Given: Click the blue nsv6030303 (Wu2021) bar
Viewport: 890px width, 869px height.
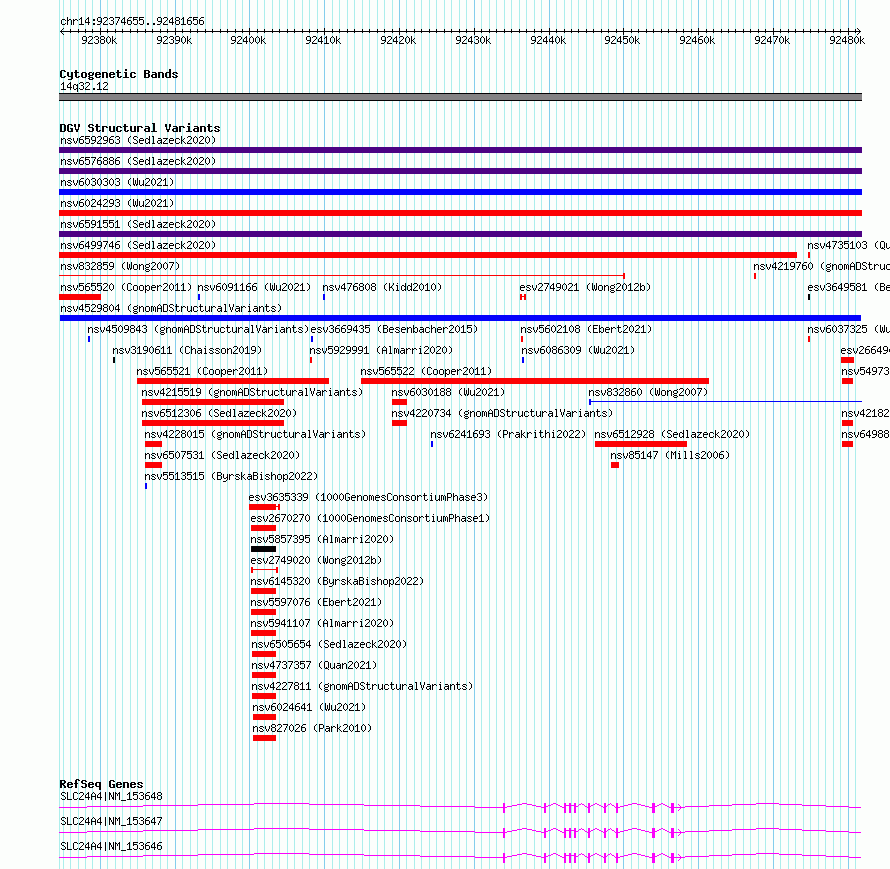Looking at the screenshot, I should 460,192.
